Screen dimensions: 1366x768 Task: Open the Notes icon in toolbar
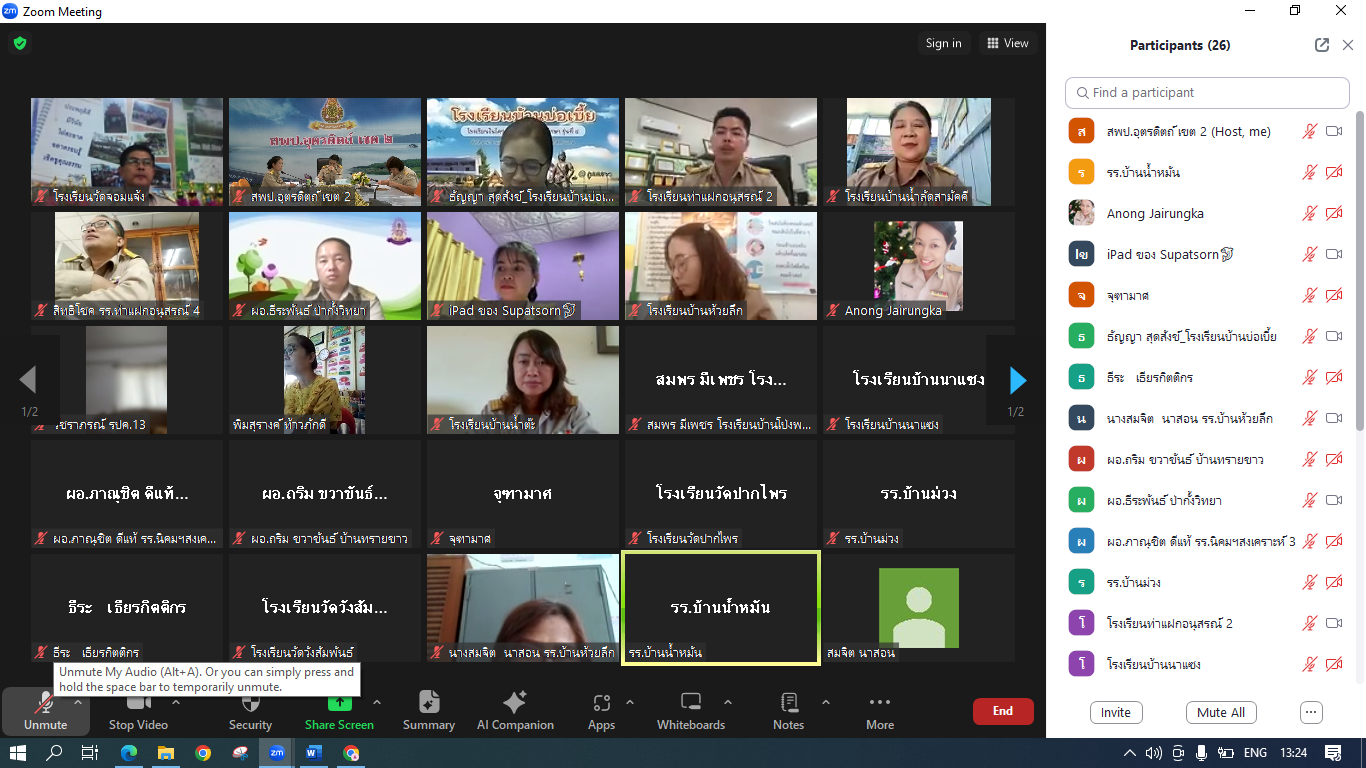pyautogui.click(x=788, y=703)
